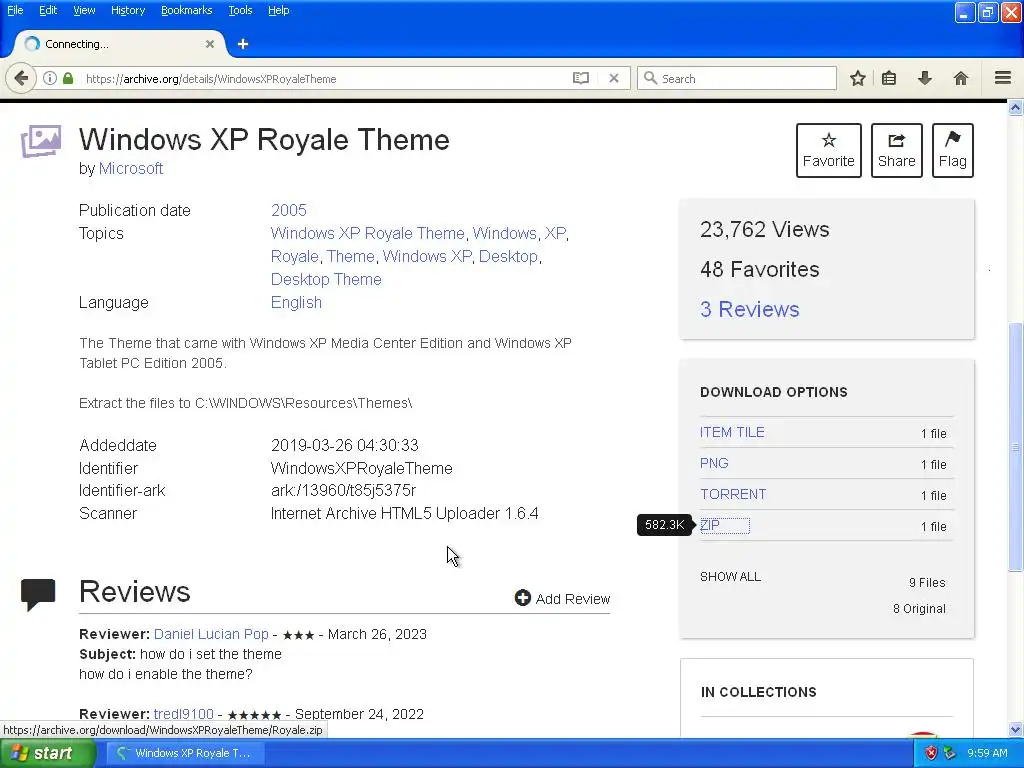Click the 9 Files count
Screen dimensions: 1024x768
tap(927, 583)
